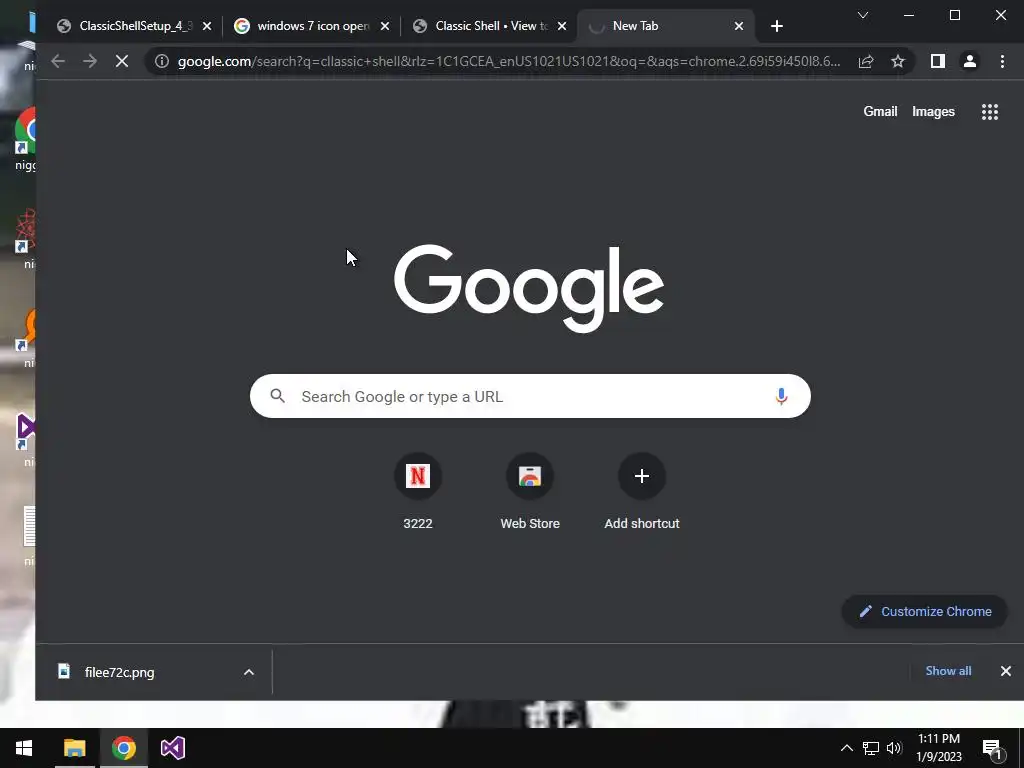The image size is (1024, 768).
Task: Close the windows 7 icon tab
Action: pyautogui.click(x=385, y=26)
